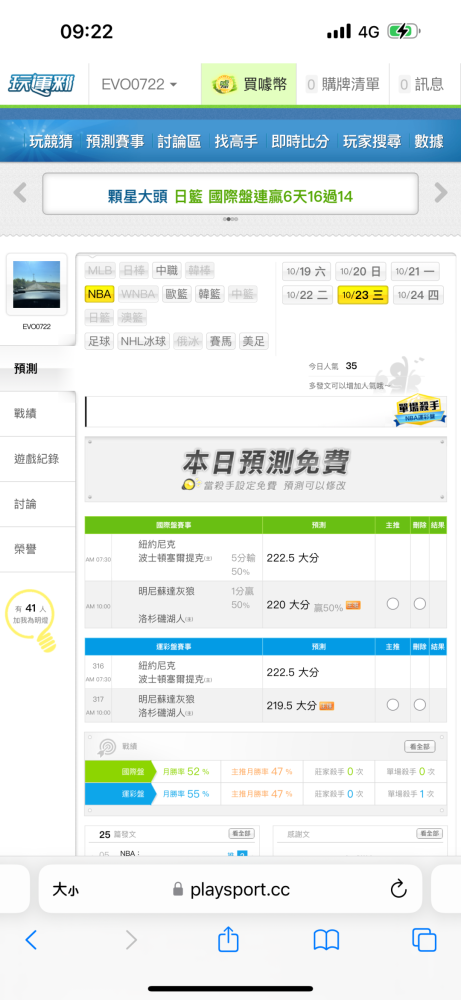Select the 10/24 四 date button

pos(417,295)
